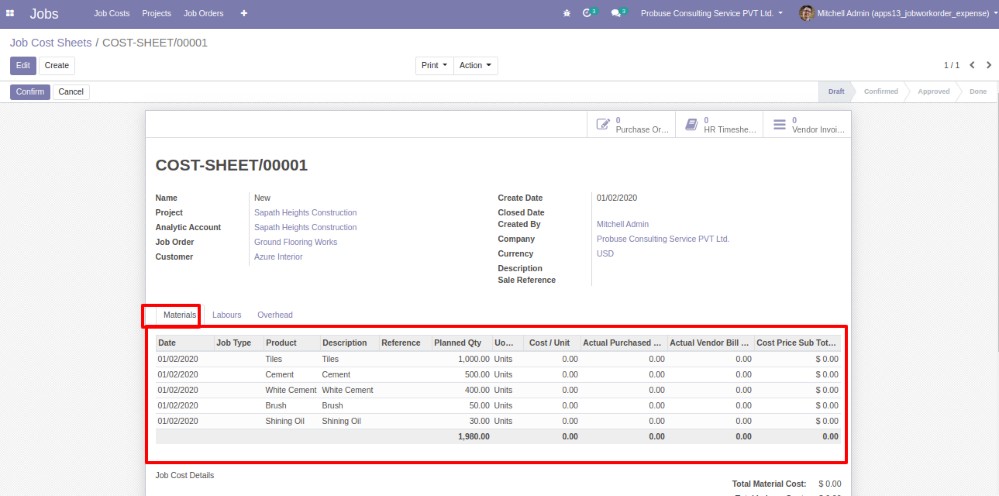Click the plus icon in top menu

[x=244, y=13]
